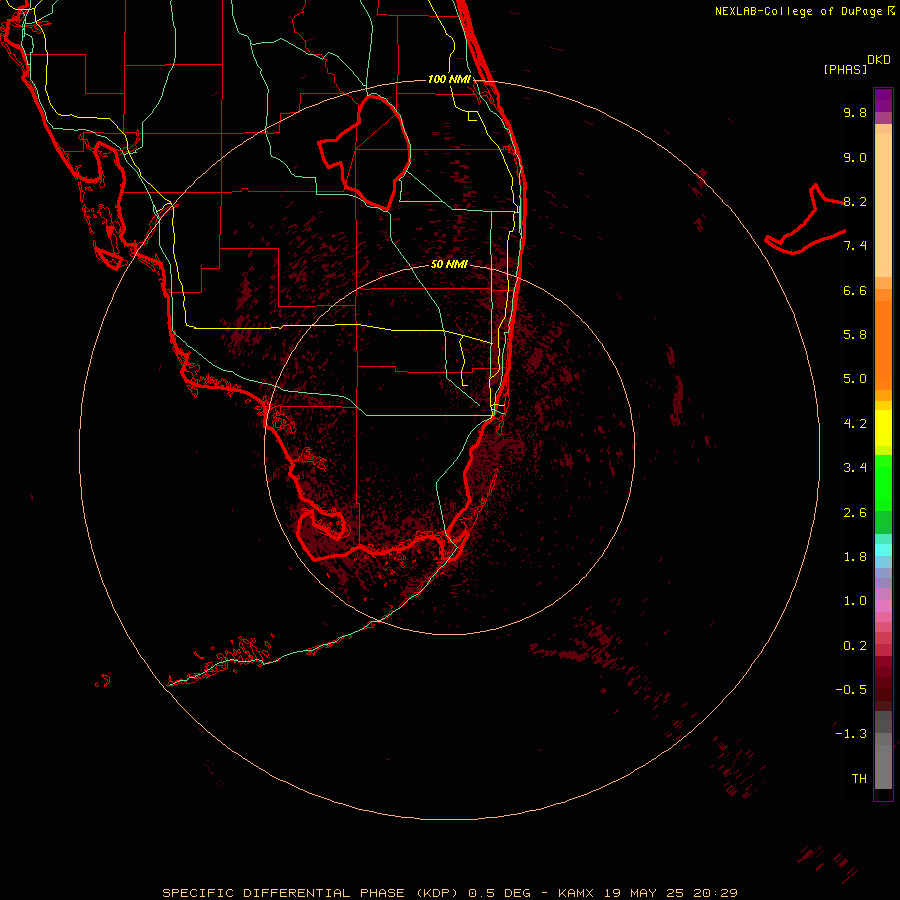Click the purple swatch atop the color bar
900x900 pixels.
pos(883,100)
